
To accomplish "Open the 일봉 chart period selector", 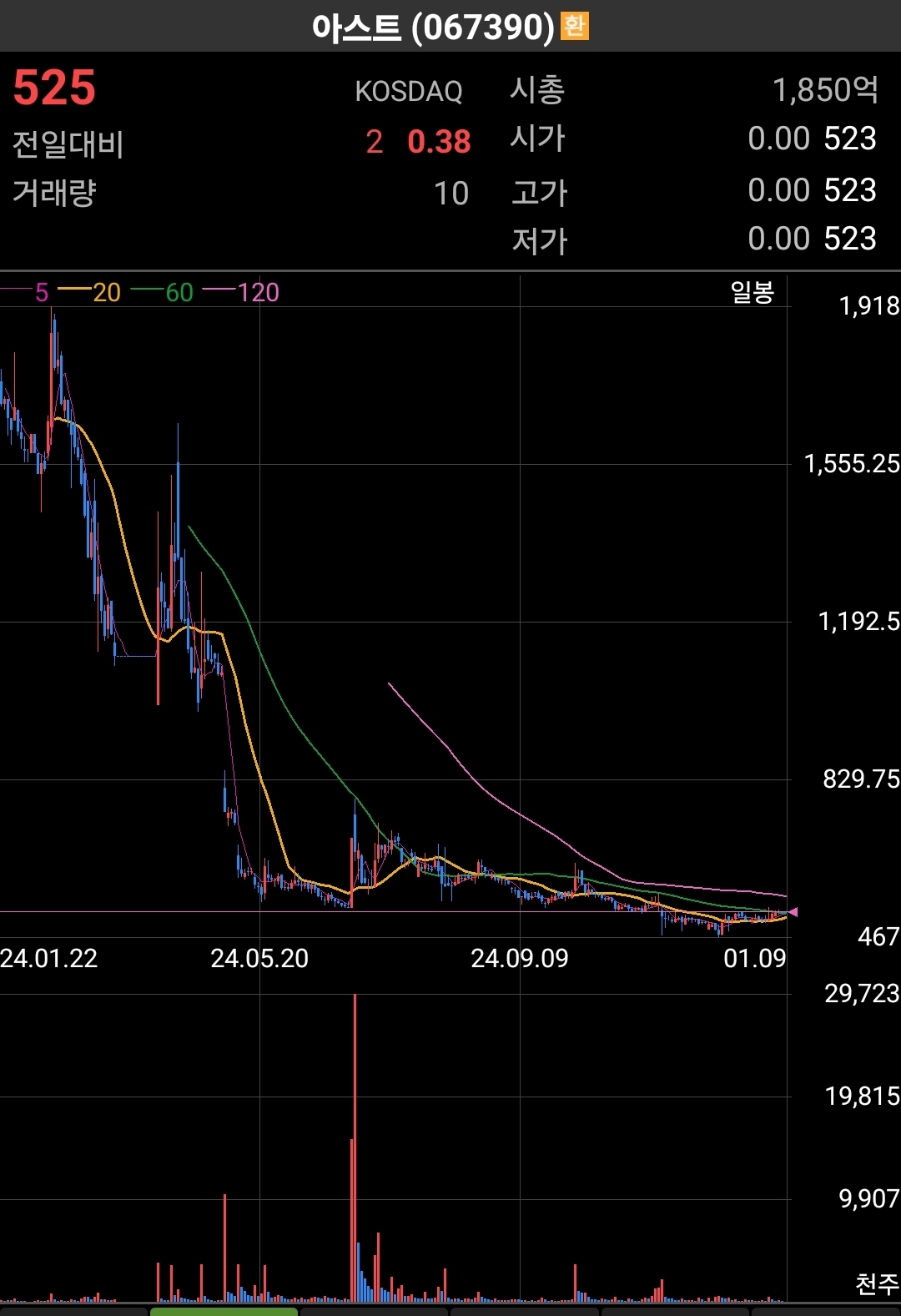I will tap(753, 292).
